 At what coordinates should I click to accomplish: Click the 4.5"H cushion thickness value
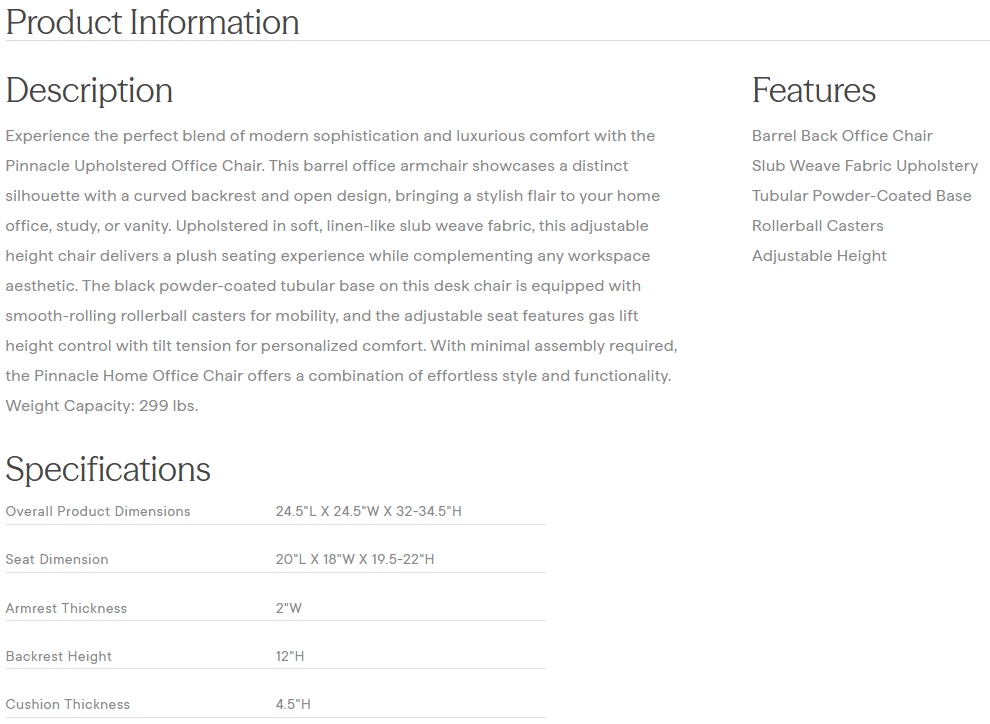coord(293,705)
